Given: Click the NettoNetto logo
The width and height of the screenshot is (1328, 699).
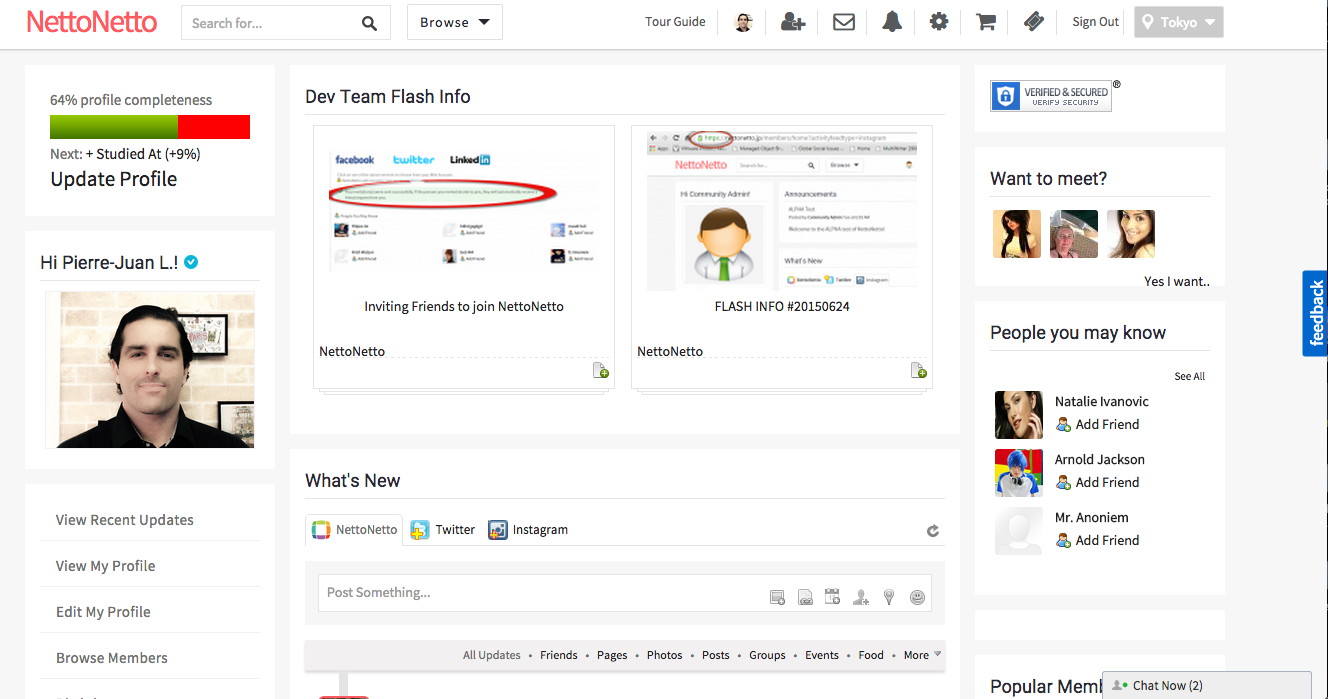Looking at the screenshot, I should (92, 22).
